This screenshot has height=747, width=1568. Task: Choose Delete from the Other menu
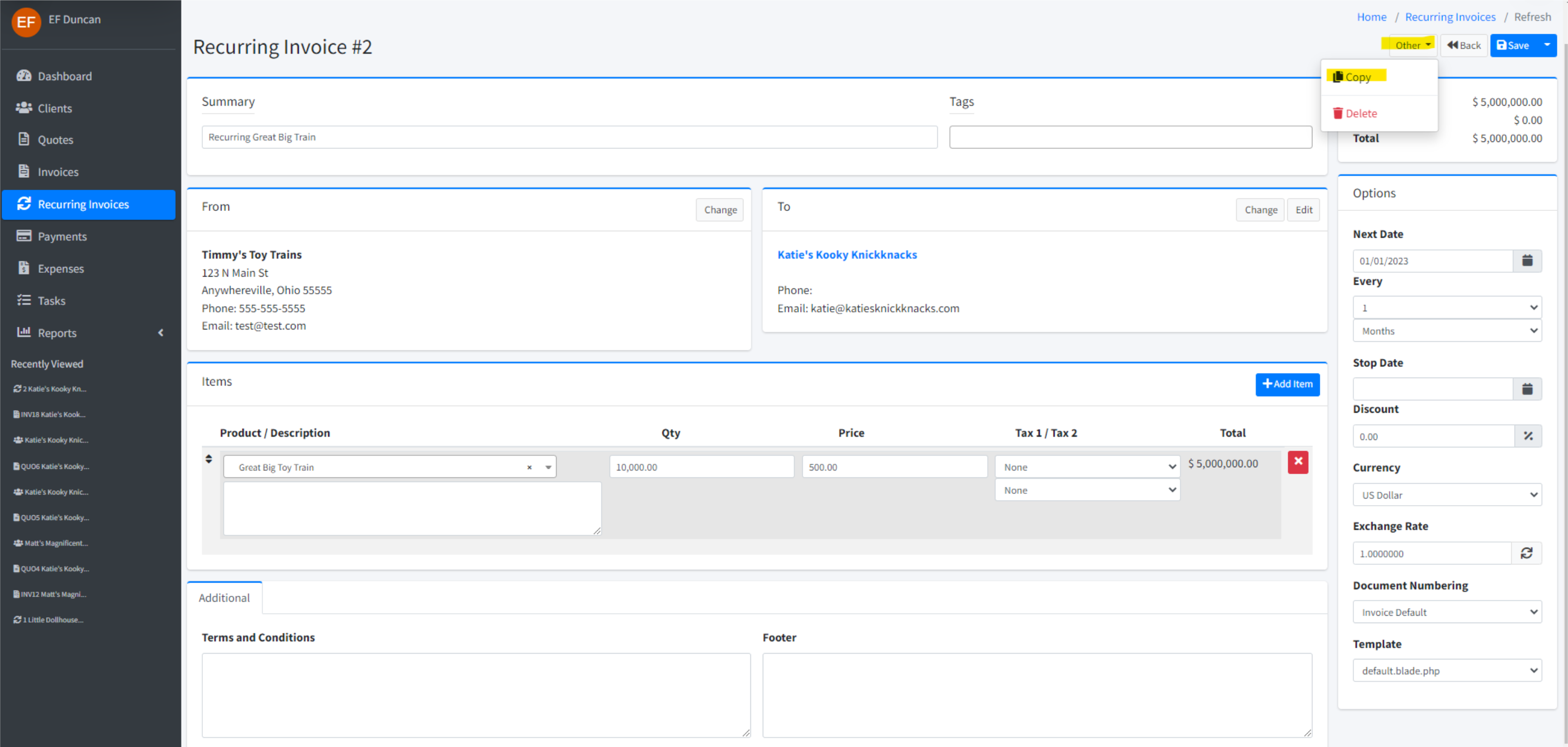(x=1360, y=113)
